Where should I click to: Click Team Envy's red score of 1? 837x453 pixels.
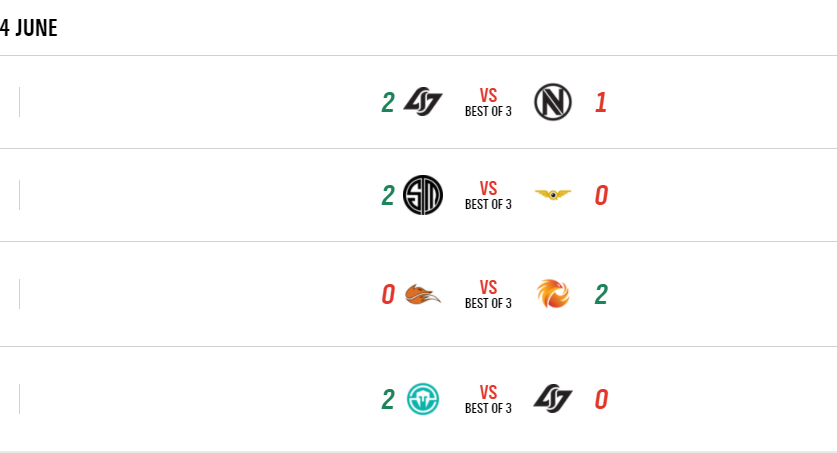point(601,102)
